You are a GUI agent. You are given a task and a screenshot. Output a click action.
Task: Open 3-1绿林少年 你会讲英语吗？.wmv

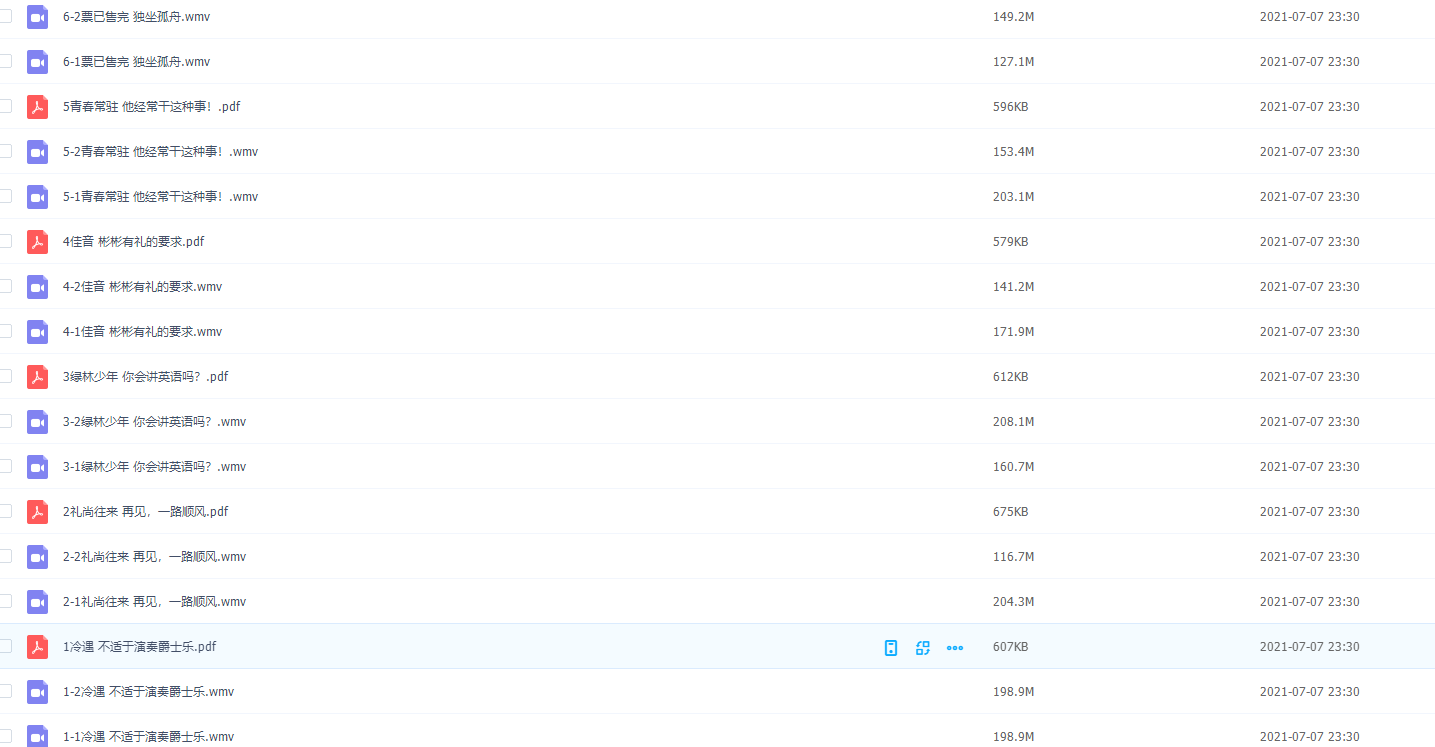click(154, 467)
